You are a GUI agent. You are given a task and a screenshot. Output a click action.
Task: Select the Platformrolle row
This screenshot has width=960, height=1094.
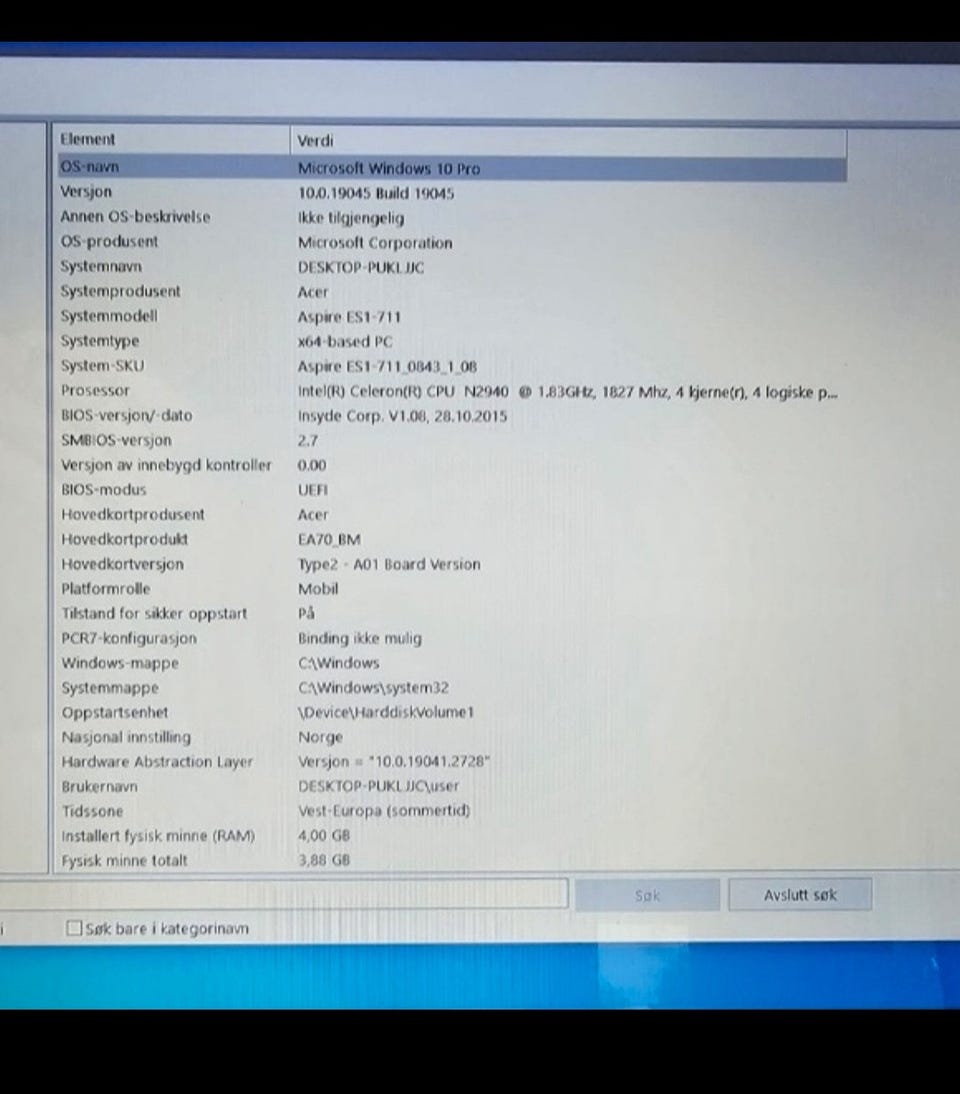(452, 589)
